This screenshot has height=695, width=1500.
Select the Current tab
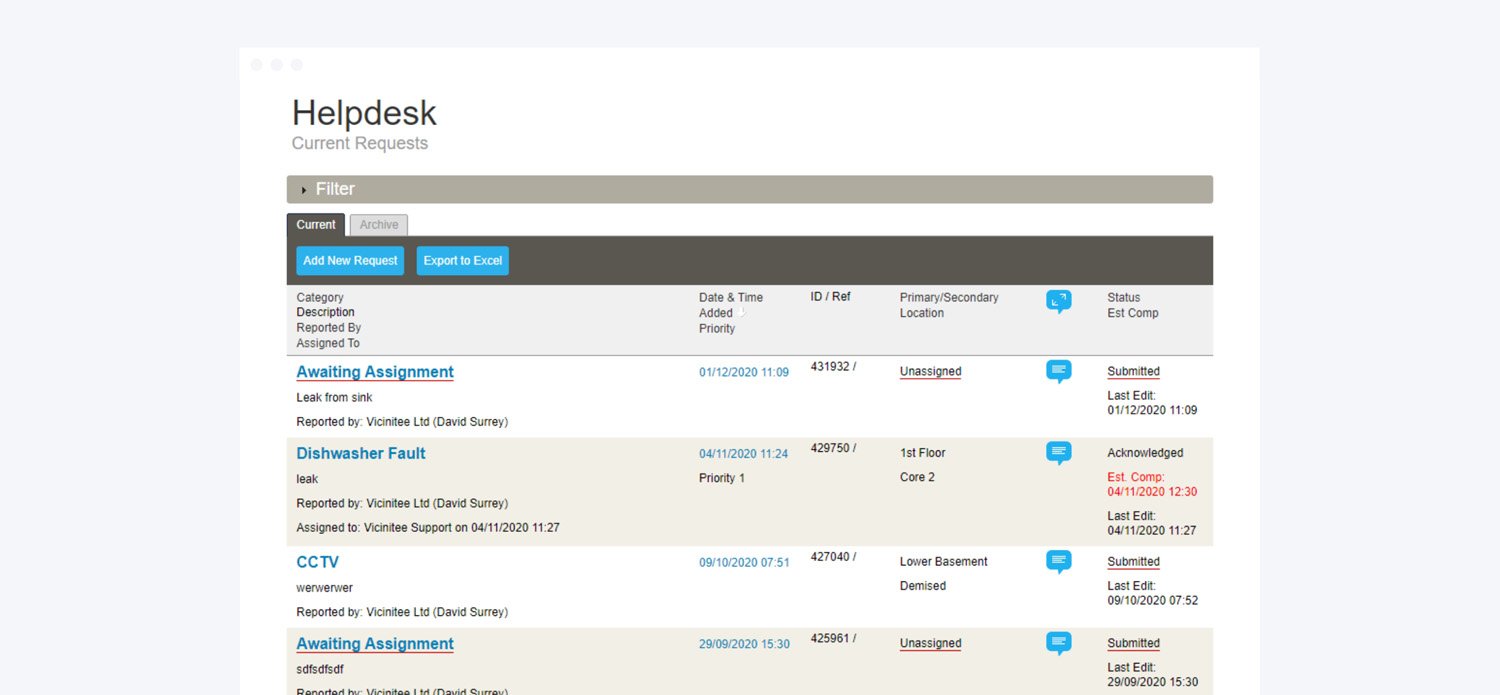tap(316, 225)
